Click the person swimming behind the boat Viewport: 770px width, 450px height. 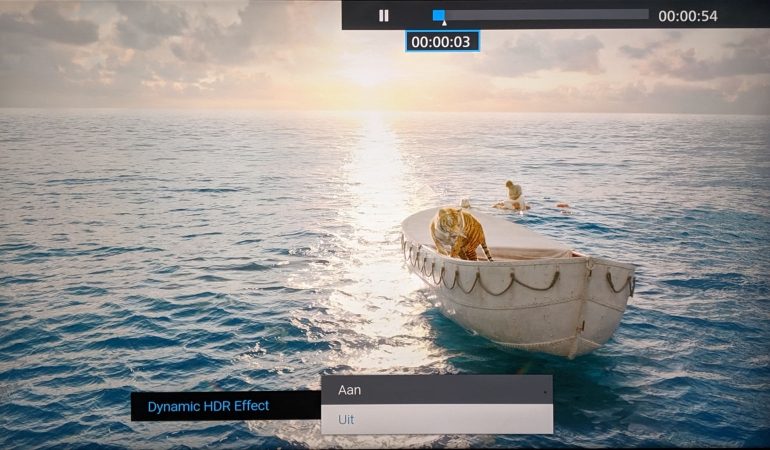click(514, 195)
